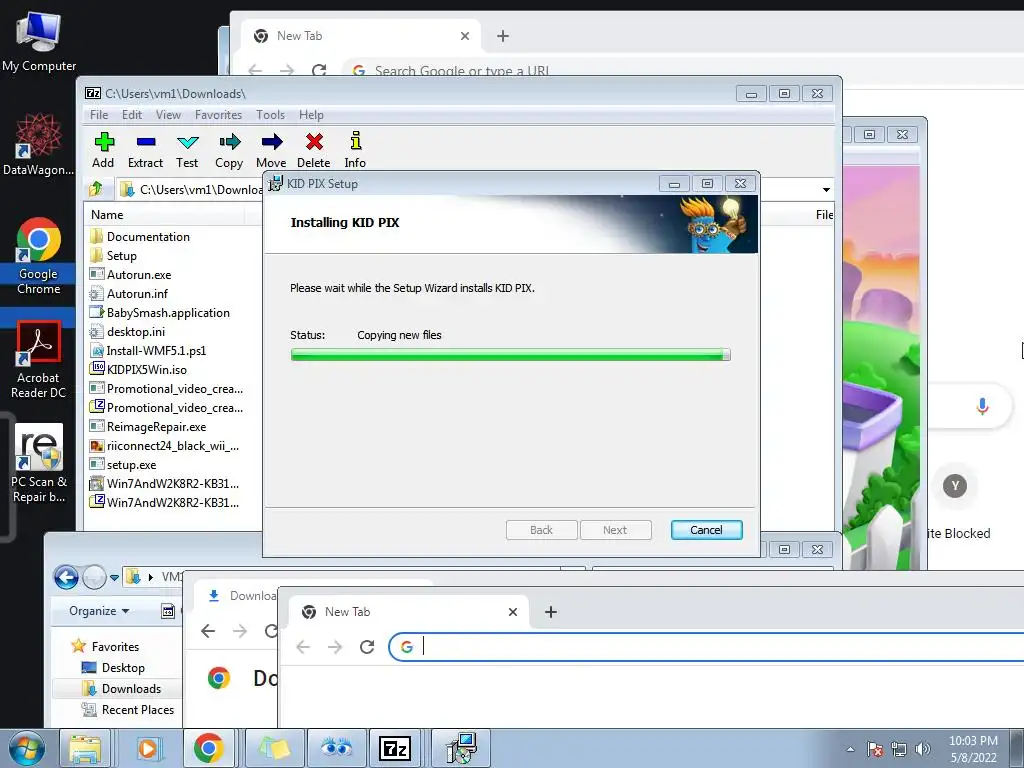The height and width of the screenshot is (768, 1024).
Task: Click the Test icon in 7-Zip toolbar
Action: point(187,142)
